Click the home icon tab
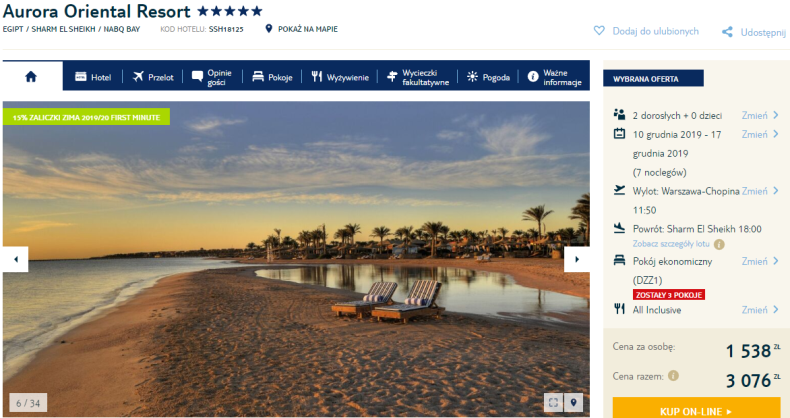Screen dimensions: 790x418 click(32, 76)
